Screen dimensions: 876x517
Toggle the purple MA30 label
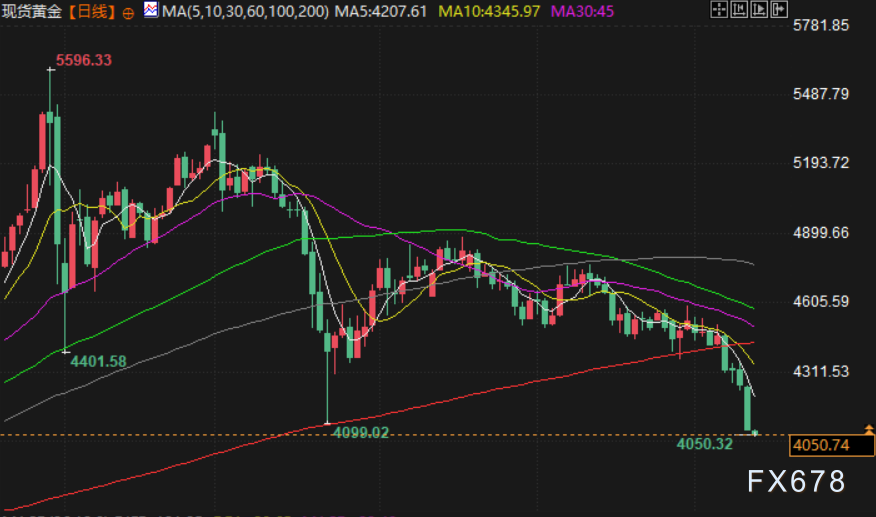coord(582,11)
